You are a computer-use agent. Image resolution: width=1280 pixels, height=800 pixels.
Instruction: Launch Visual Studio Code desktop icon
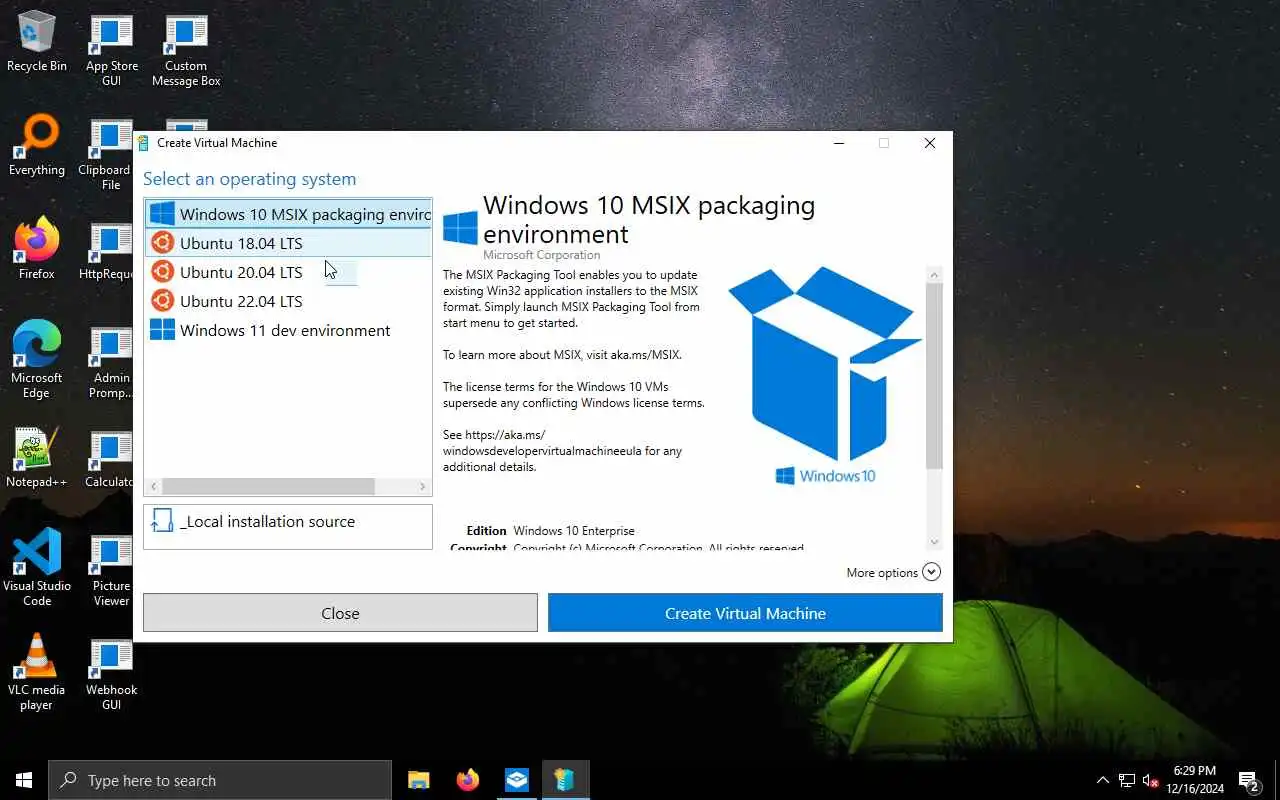point(37,569)
